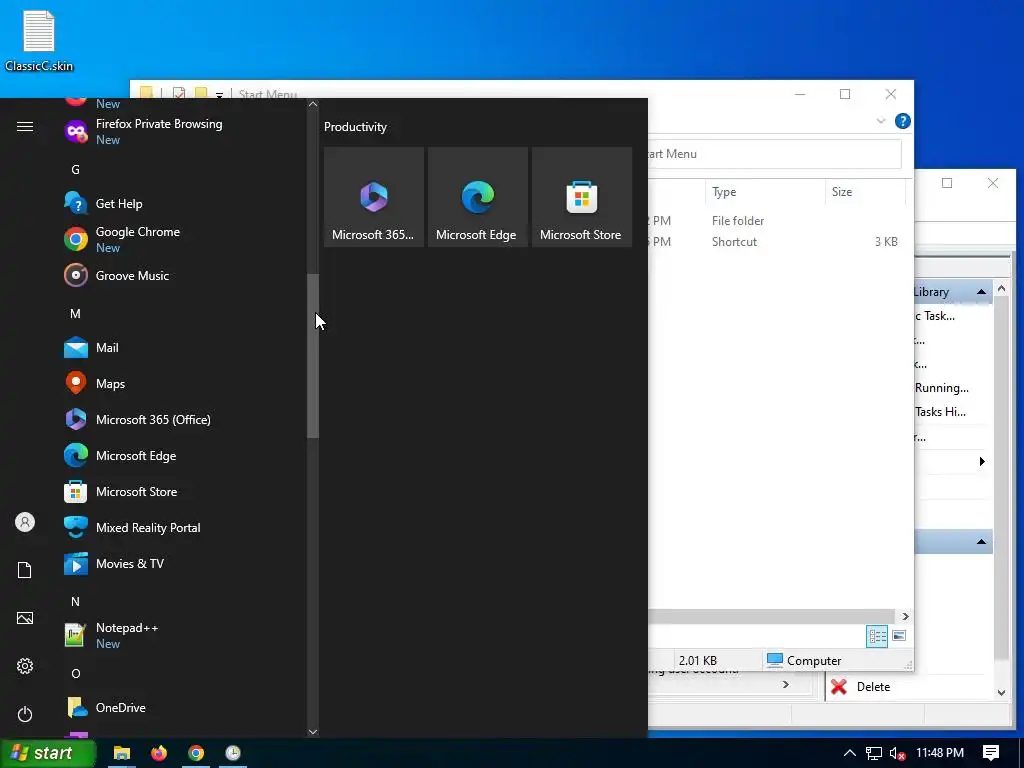Show hidden tray icons chevron
This screenshot has width=1024, height=768.
pyautogui.click(x=850, y=753)
